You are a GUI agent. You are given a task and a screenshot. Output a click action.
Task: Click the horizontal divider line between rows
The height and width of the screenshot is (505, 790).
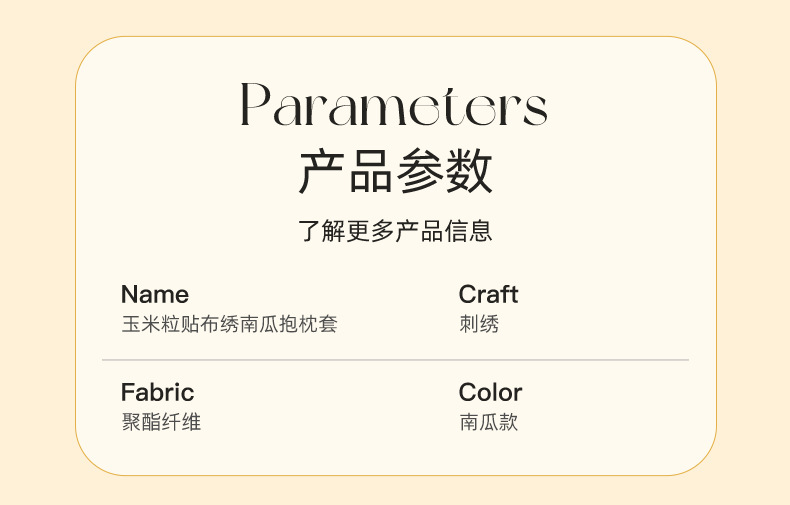point(396,360)
